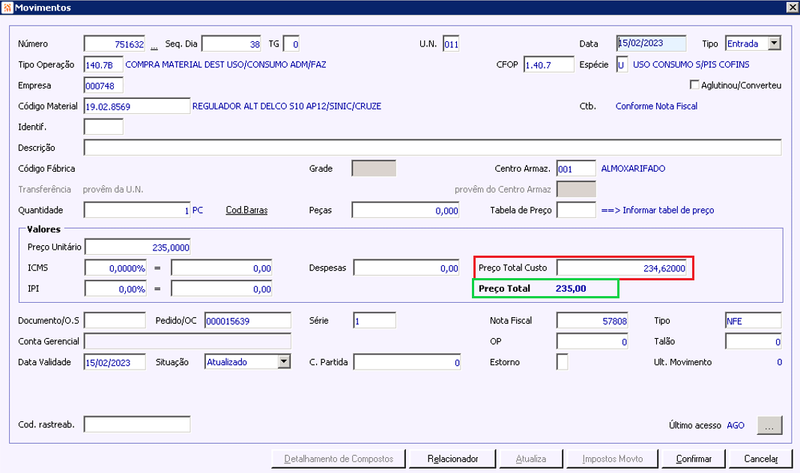
Task: Click the Preço Total Custo field
Action: 621,268
